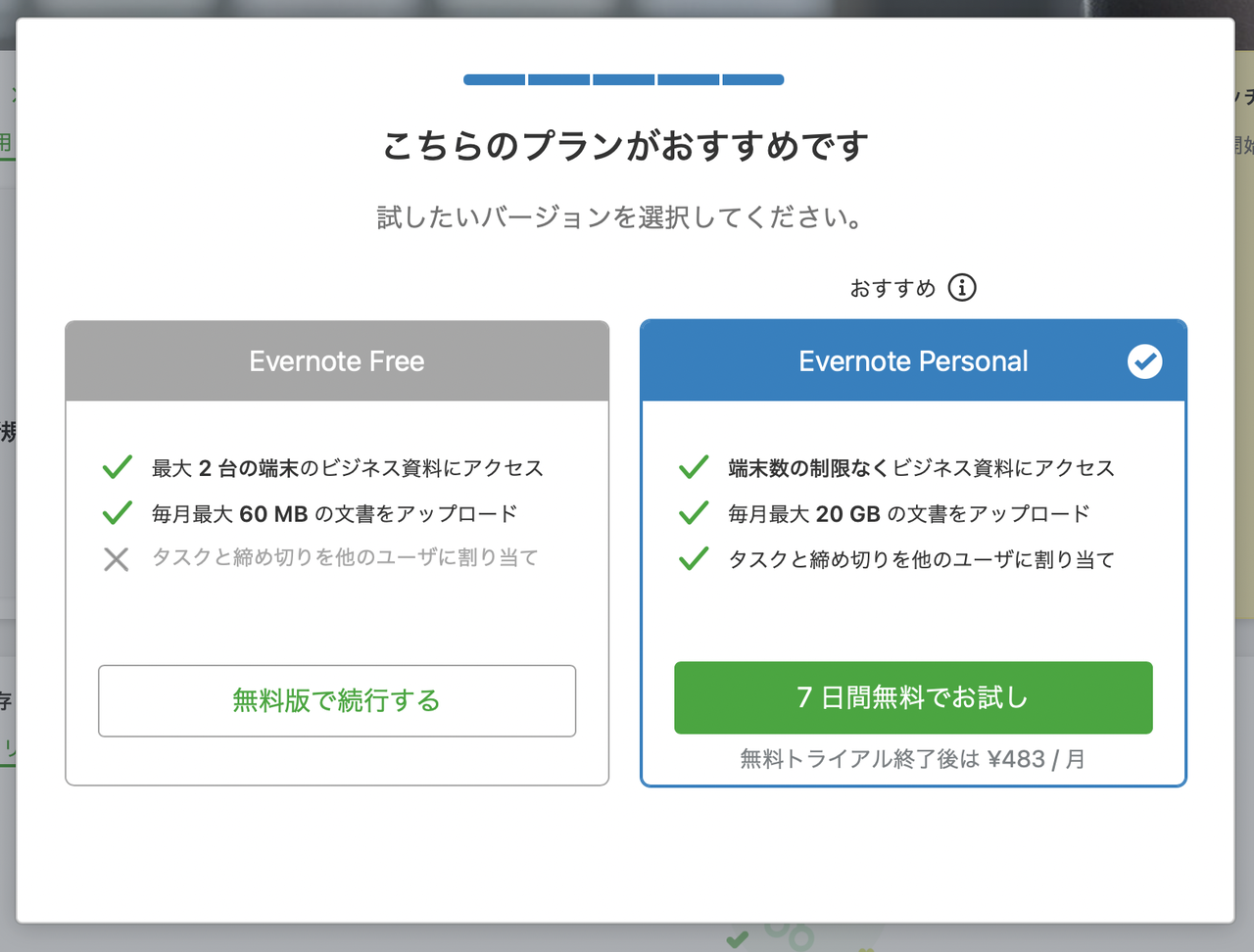This screenshot has height=952, width=1254.
Task: Start the 7 日間無料でお試し trial
Action: tap(913, 697)
